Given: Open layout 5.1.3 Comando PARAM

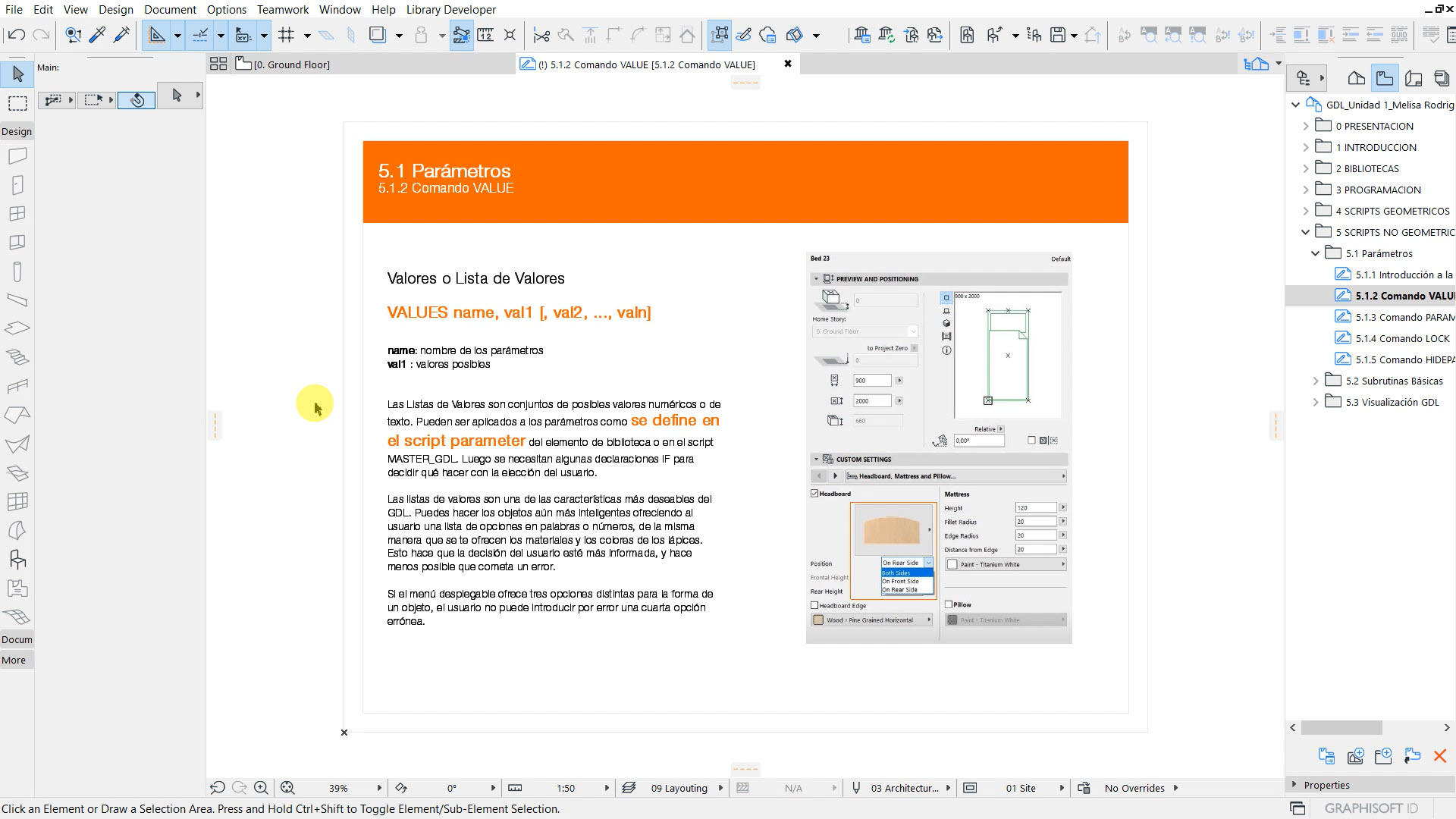Looking at the screenshot, I should coord(1404,318).
